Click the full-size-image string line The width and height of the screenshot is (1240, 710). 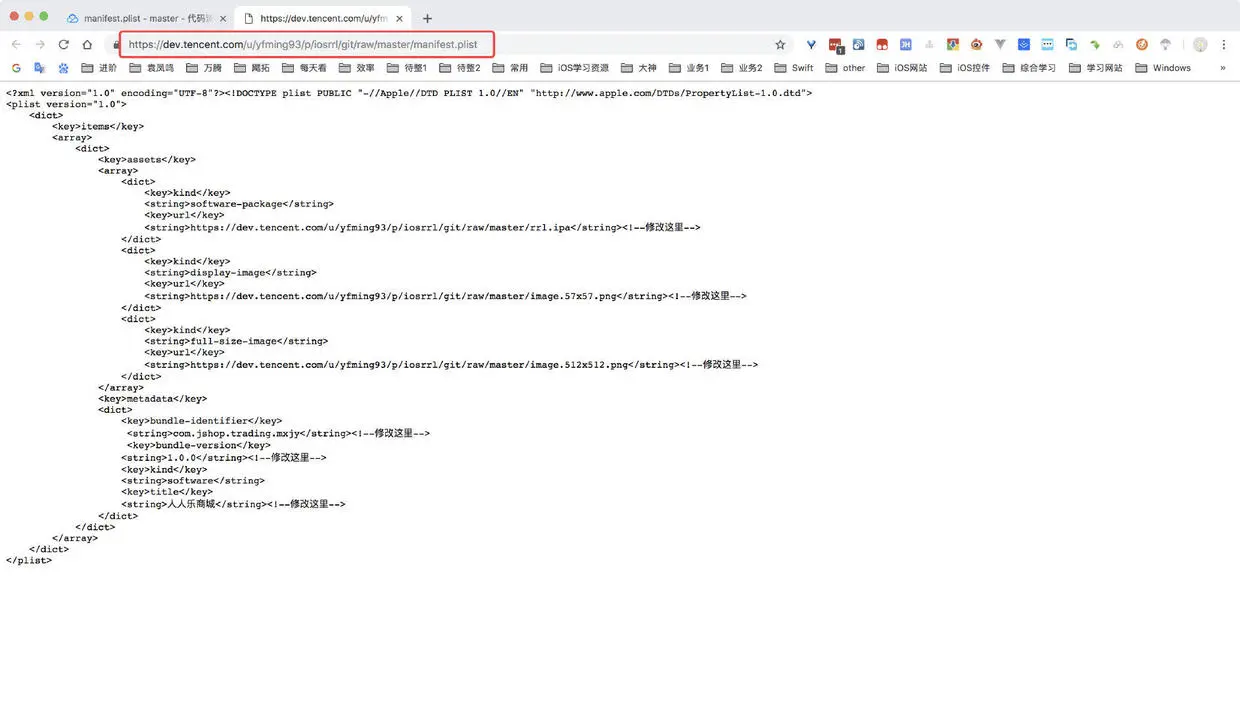click(x=236, y=342)
